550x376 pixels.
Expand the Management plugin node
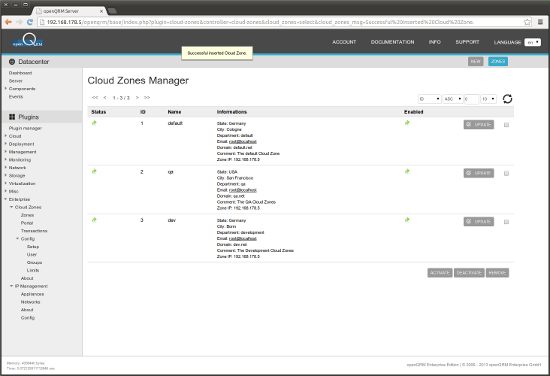click(x=6, y=152)
